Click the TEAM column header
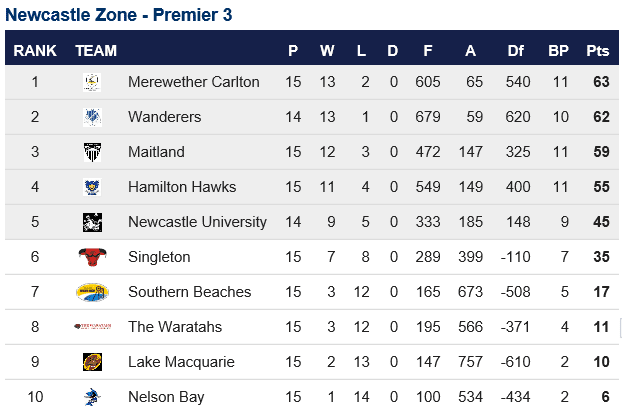 (96, 51)
